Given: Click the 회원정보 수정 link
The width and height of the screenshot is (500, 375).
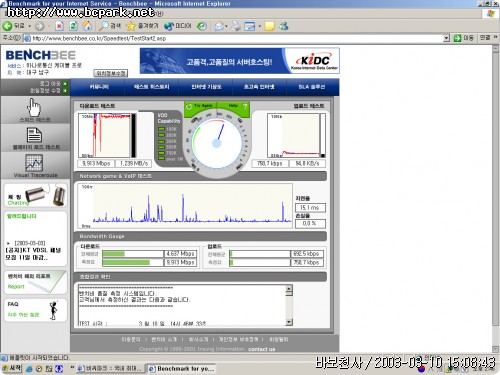Looking at the screenshot, I should tap(45, 90).
